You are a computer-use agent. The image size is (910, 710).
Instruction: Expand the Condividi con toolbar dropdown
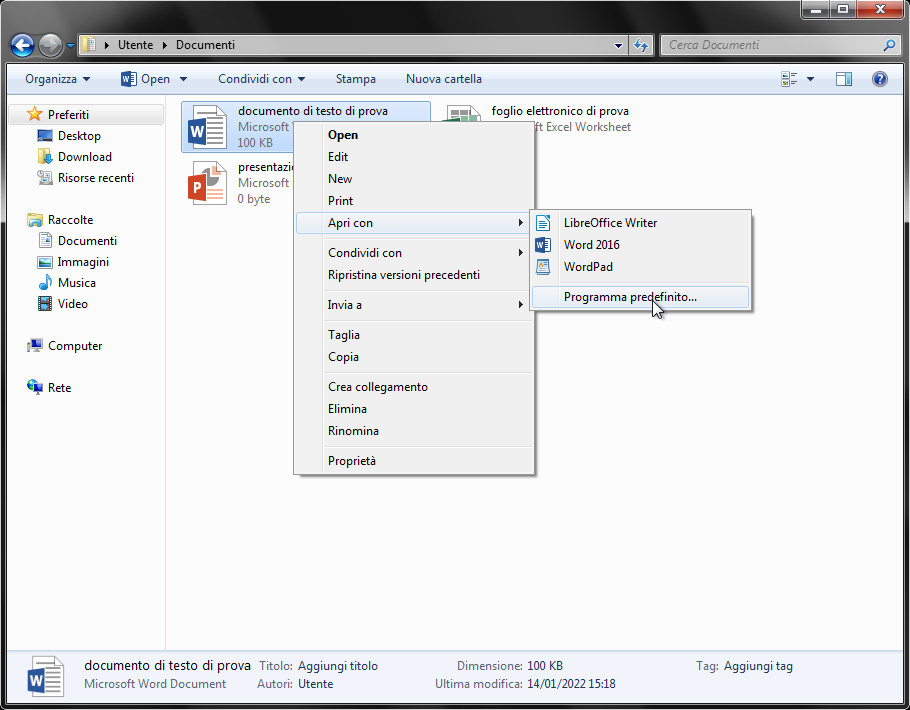tap(262, 79)
